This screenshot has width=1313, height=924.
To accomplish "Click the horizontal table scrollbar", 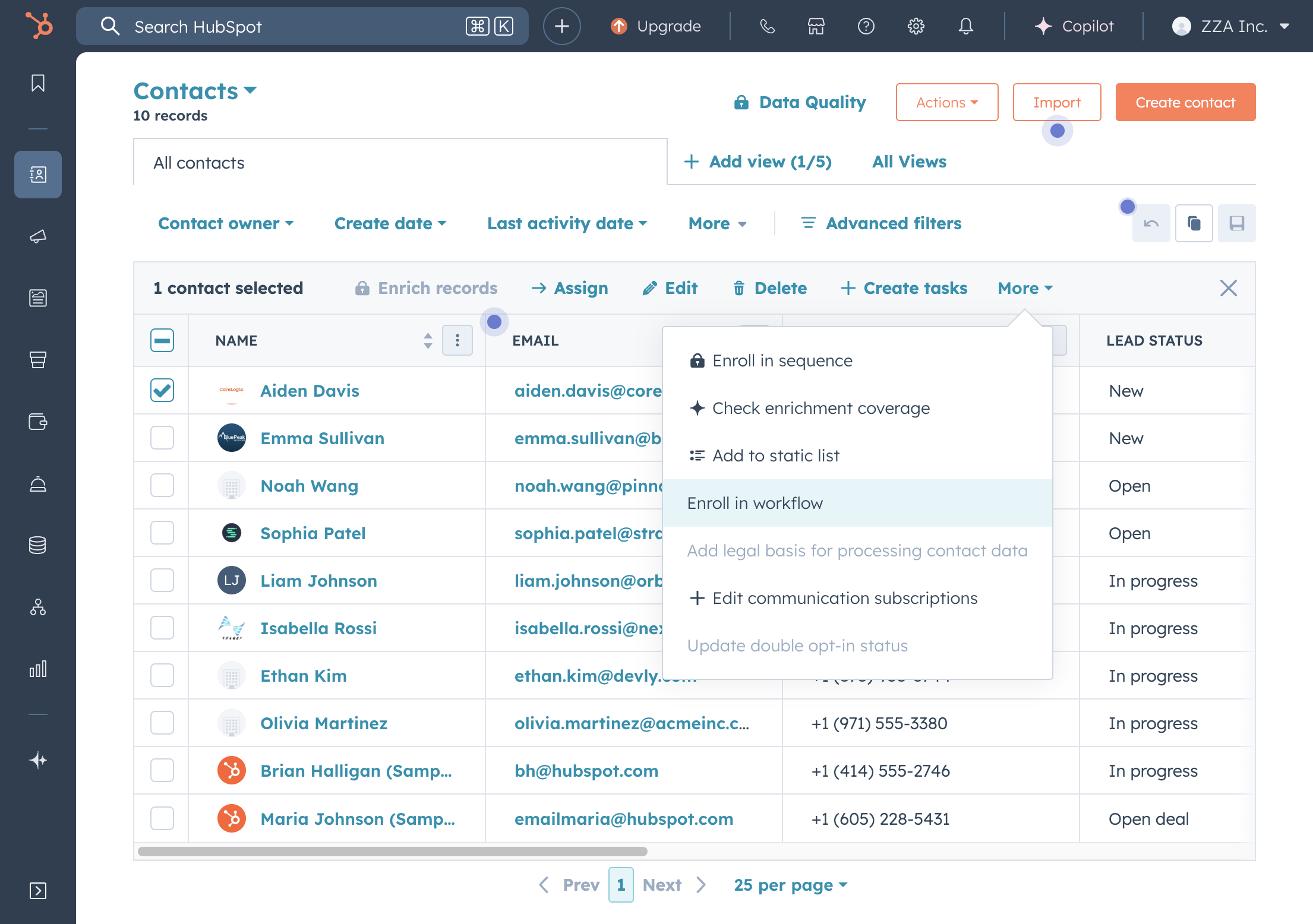I will click(392, 851).
